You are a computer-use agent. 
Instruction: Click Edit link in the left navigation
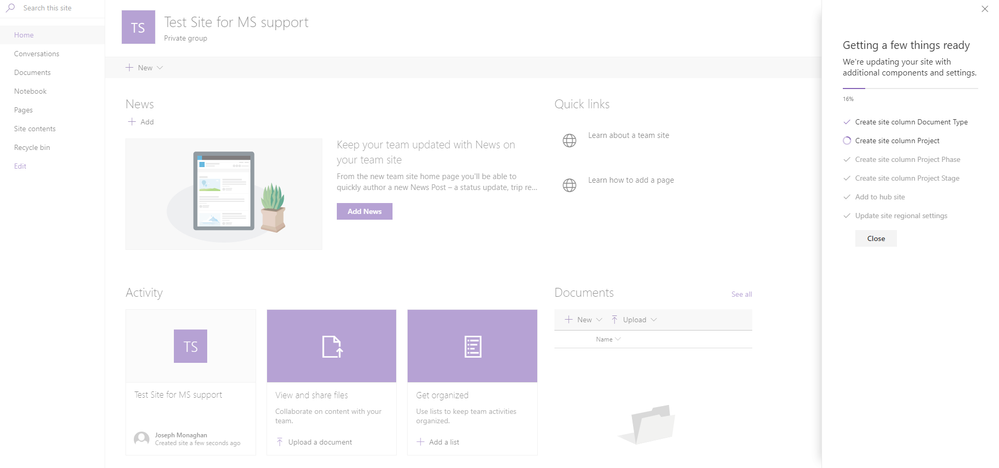point(20,166)
